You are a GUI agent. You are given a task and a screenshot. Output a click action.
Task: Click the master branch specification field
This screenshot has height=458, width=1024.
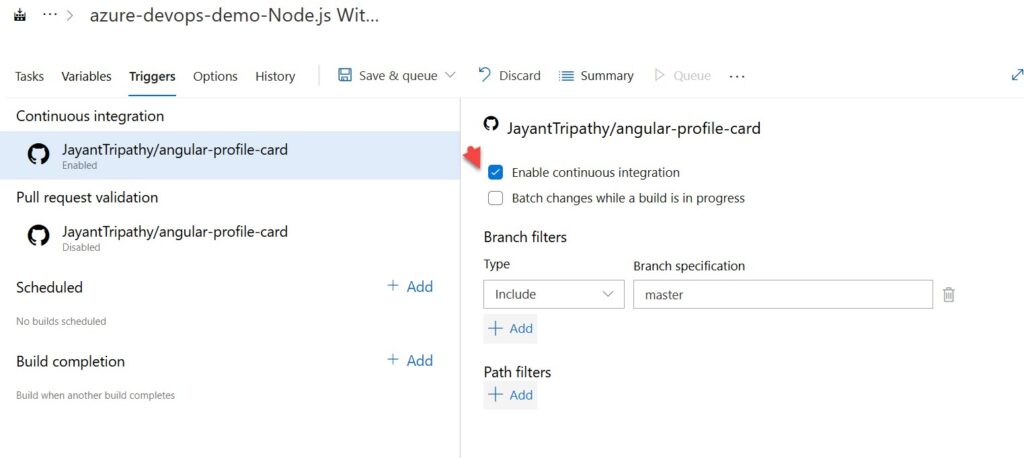tap(782, 294)
